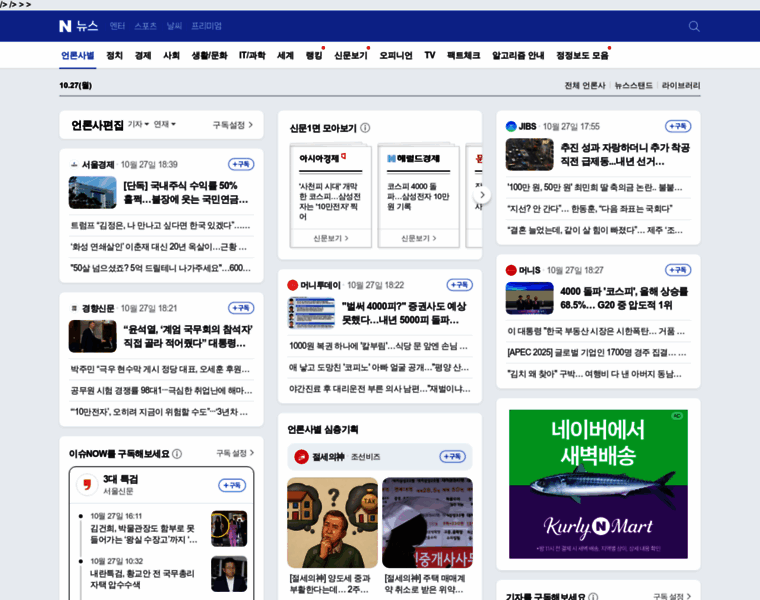Screen dimensions: 760x600
Task: Open the 기자 dropdown in 언론사편집
Action: click(x=138, y=125)
